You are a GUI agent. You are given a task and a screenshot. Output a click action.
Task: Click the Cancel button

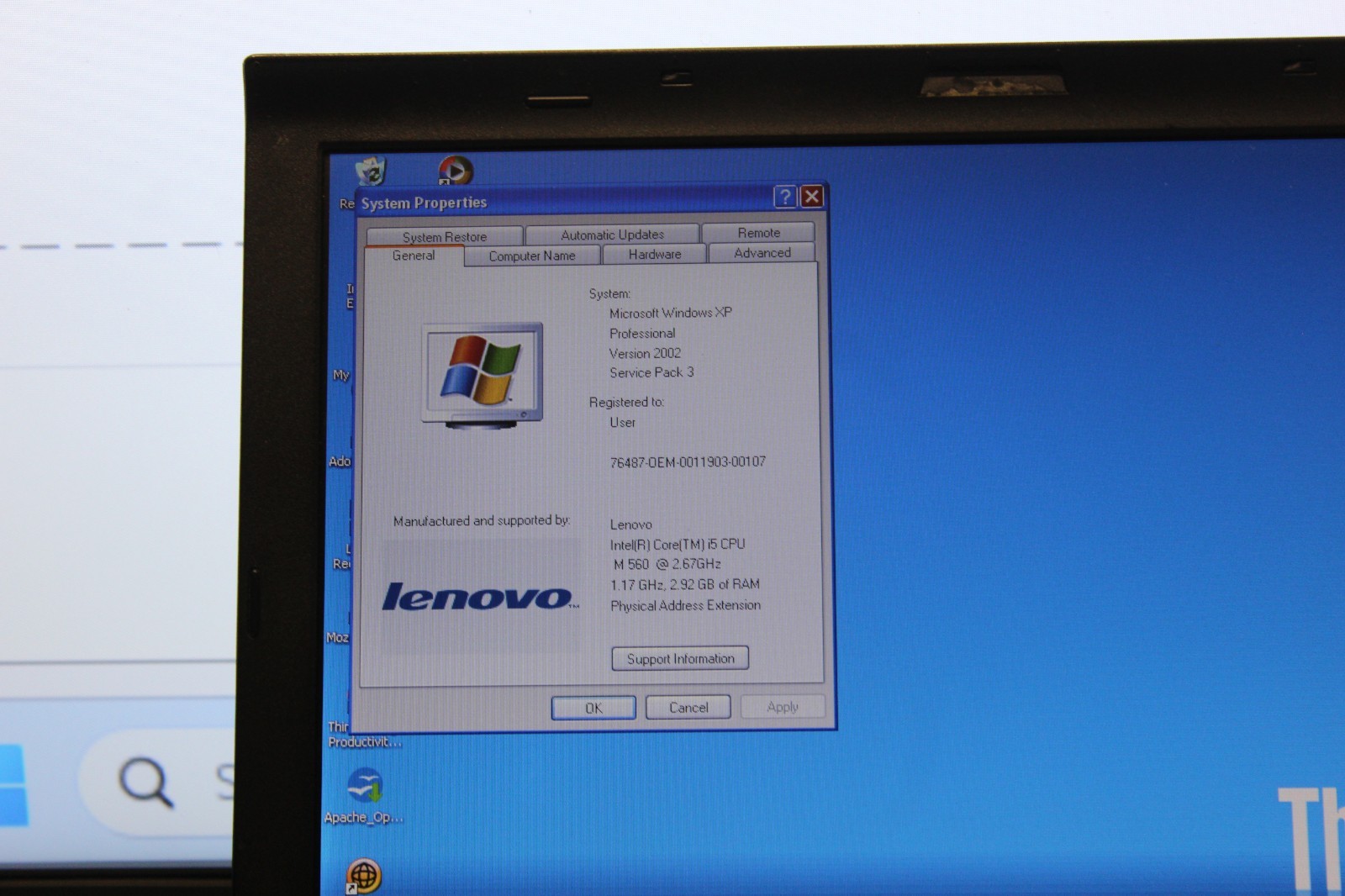688,707
